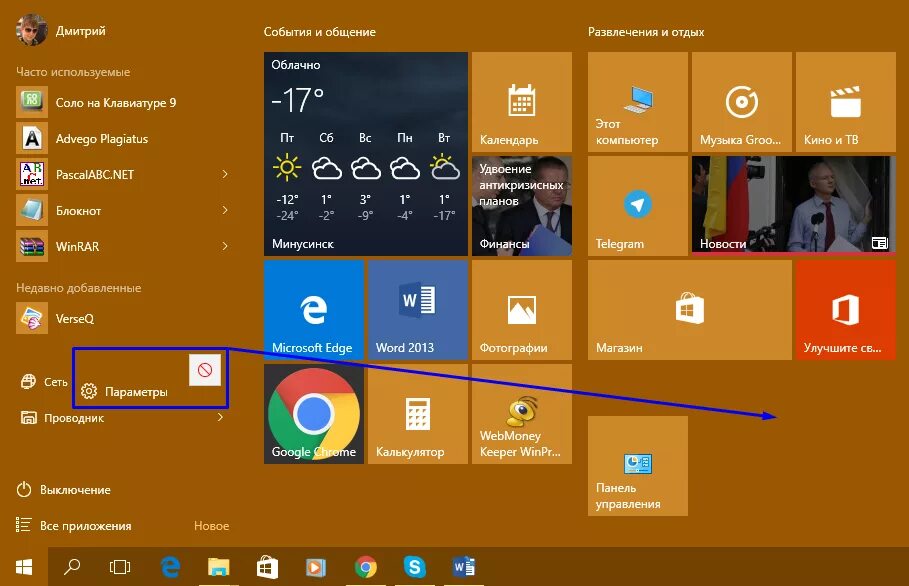Open the Этот компьютер tile
909x586 pixels.
pos(638,102)
